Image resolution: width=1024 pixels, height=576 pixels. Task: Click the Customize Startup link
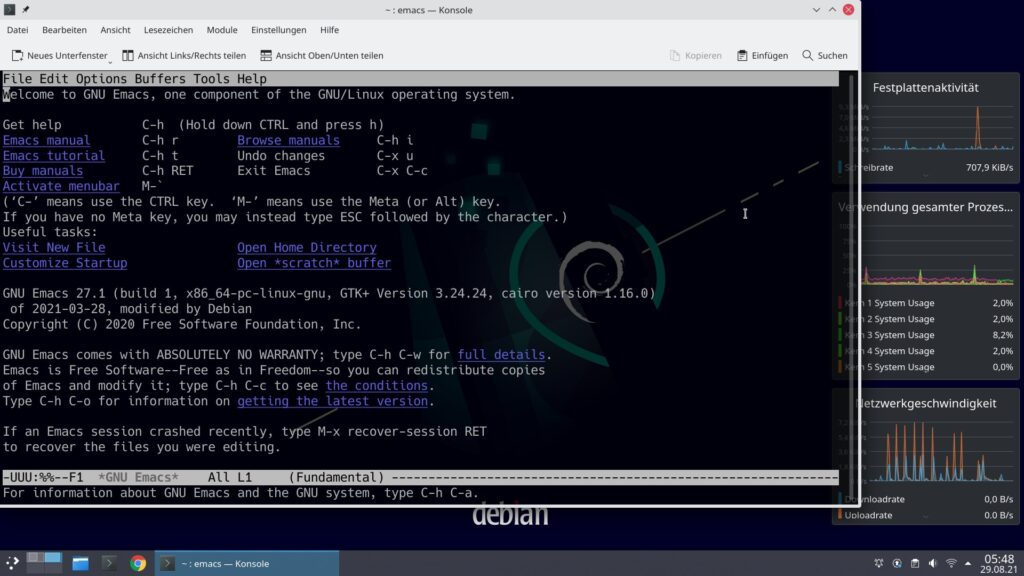(65, 263)
